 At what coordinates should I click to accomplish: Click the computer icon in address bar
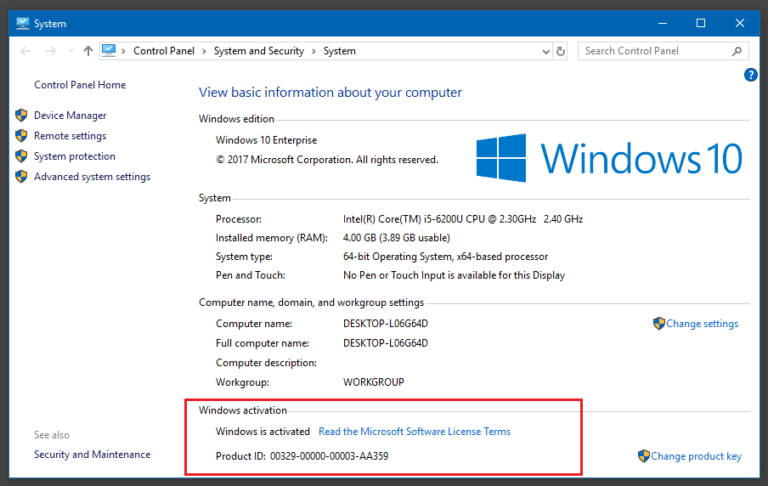[x=109, y=51]
